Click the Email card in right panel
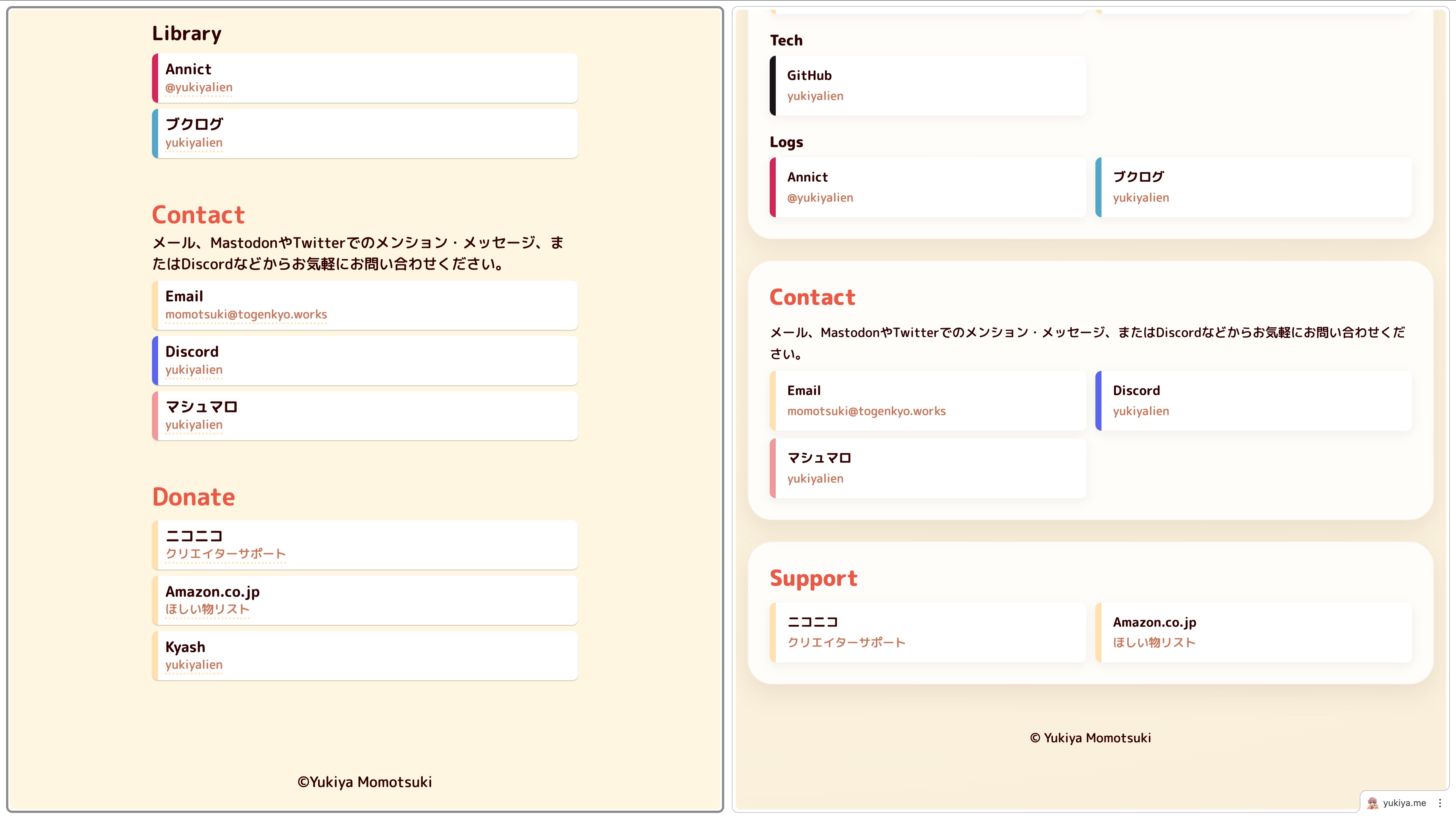 pos(927,401)
